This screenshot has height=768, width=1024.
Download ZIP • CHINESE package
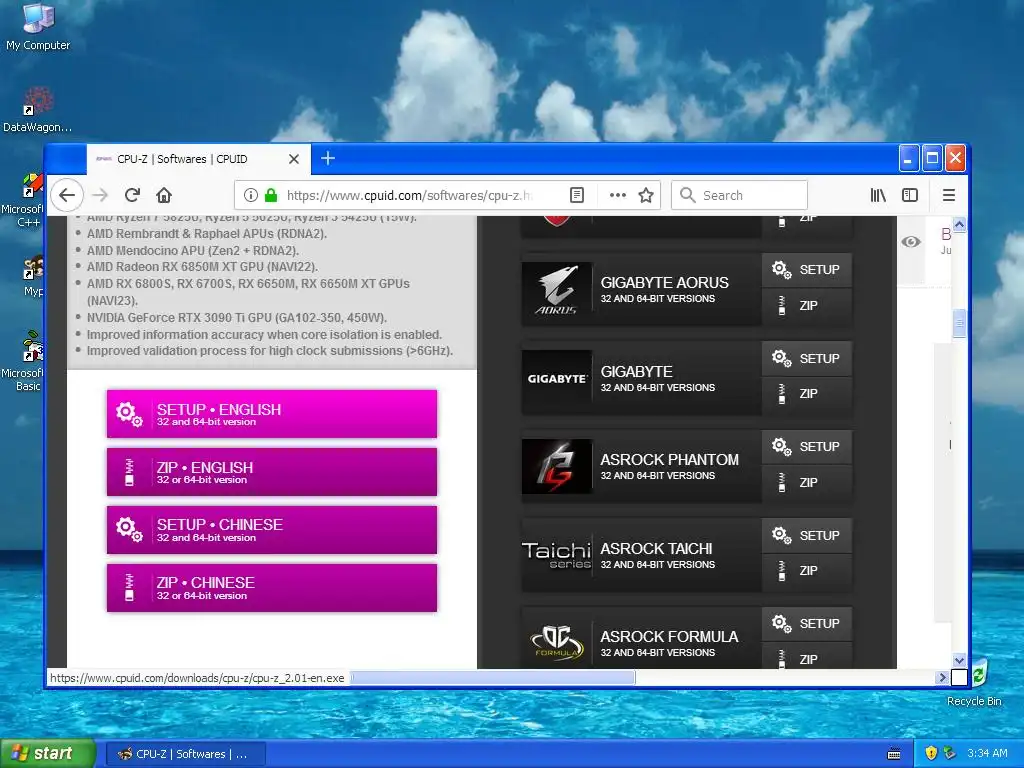click(272, 588)
